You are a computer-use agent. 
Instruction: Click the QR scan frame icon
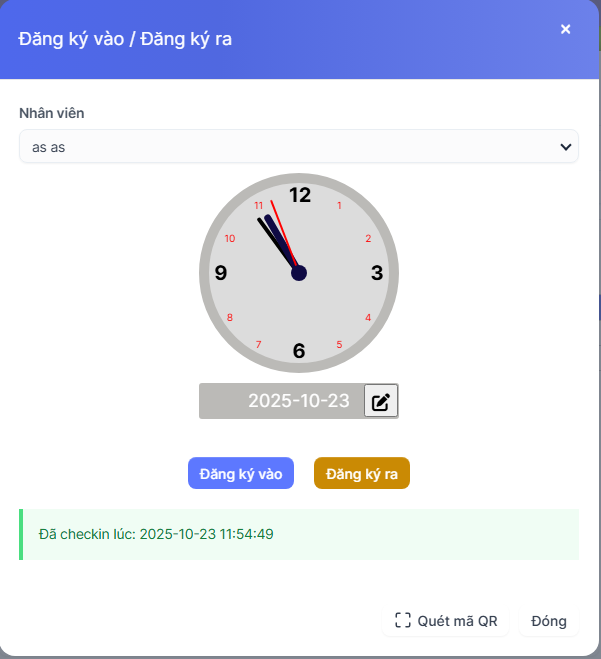pos(403,620)
